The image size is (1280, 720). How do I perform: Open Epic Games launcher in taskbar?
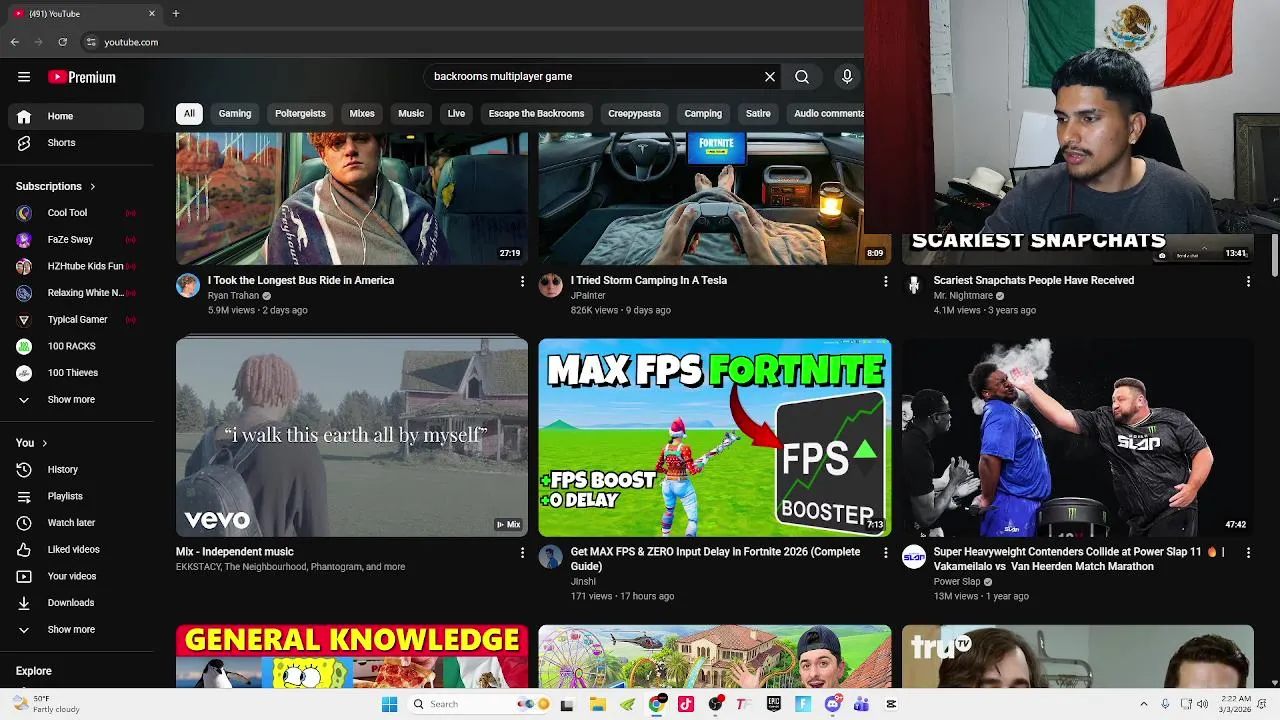[x=774, y=704]
